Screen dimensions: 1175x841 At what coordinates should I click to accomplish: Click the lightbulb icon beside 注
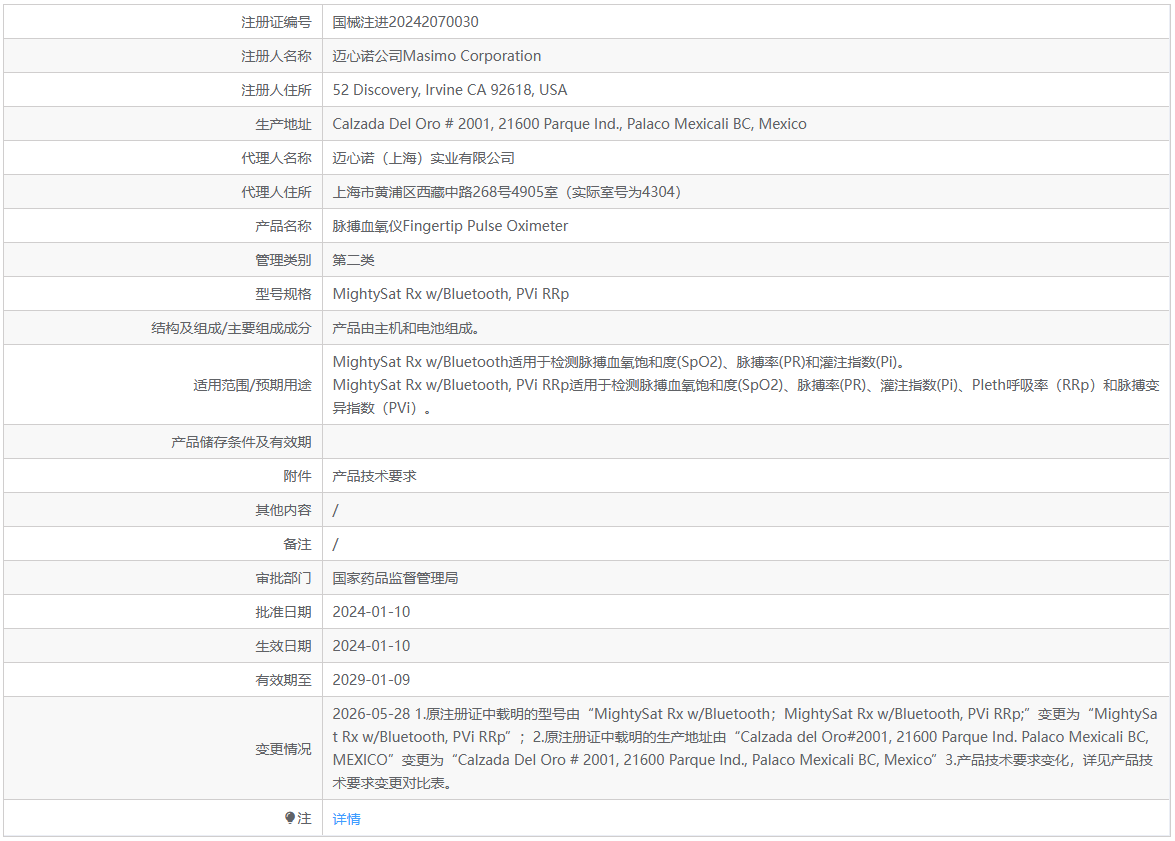click(x=290, y=818)
